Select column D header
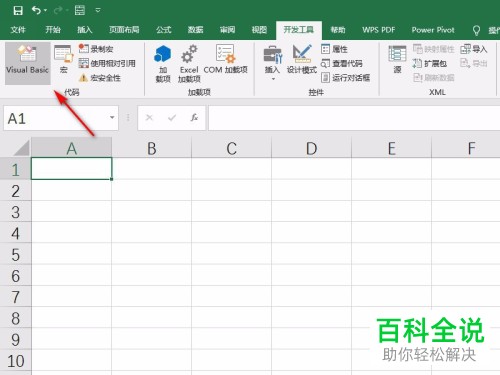 tap(312, 148)
